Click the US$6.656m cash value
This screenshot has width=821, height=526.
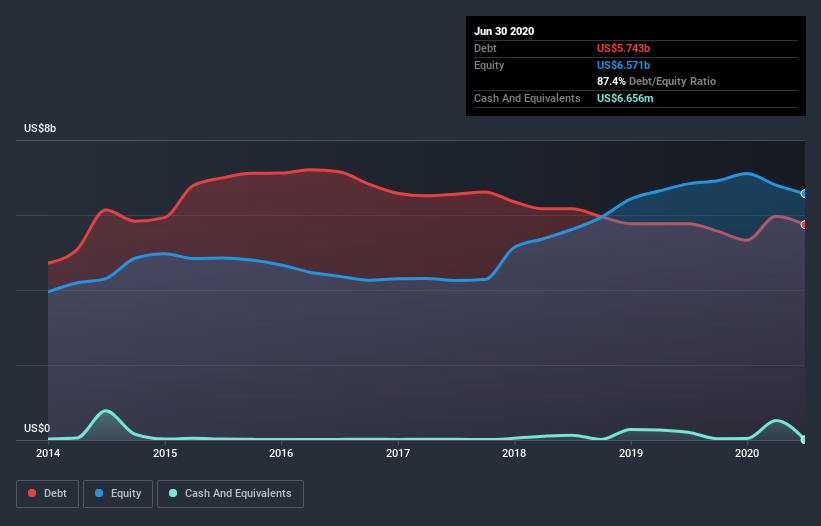625,98
